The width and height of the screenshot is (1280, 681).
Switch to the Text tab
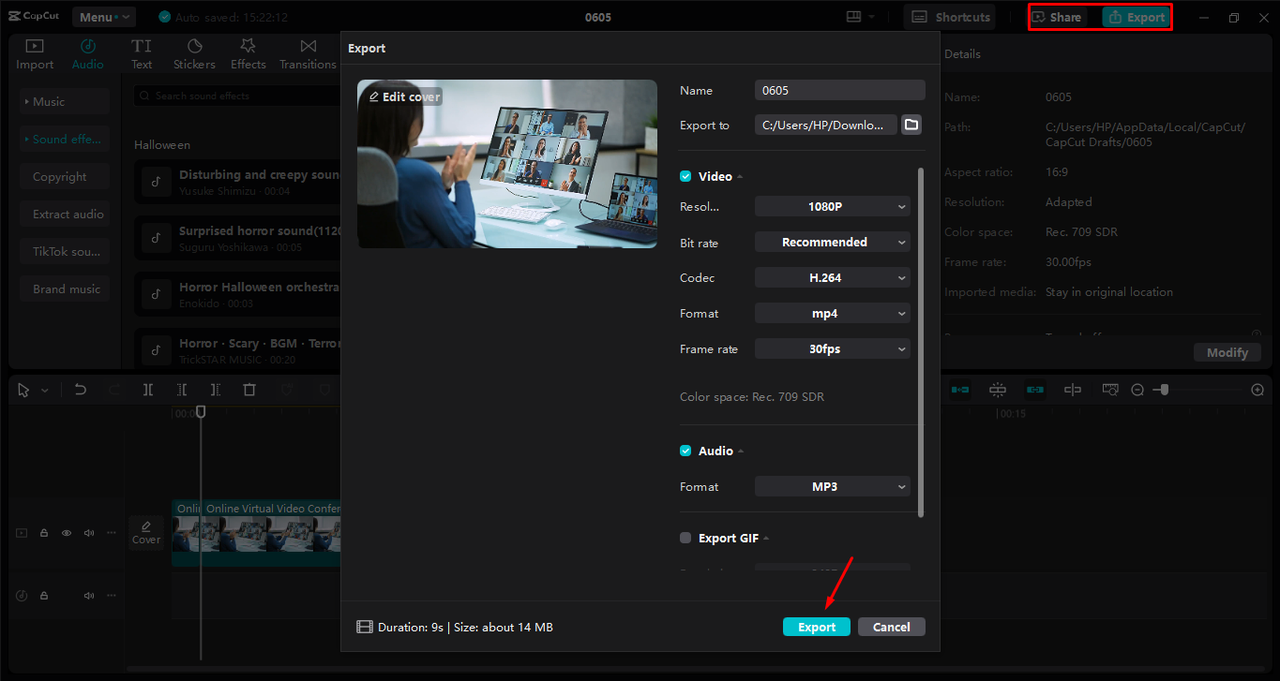142,54
